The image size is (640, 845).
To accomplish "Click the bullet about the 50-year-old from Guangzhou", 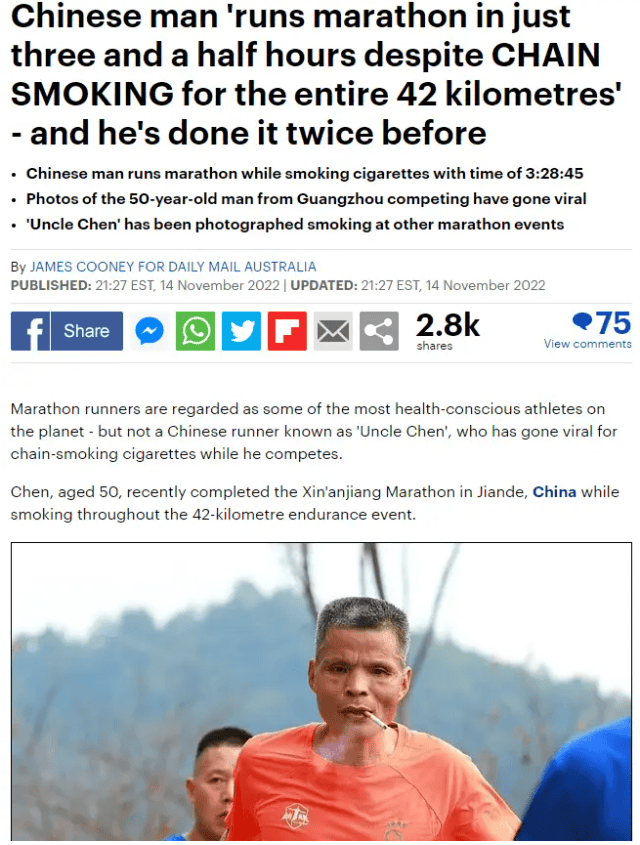I will [x=306, y=199].
